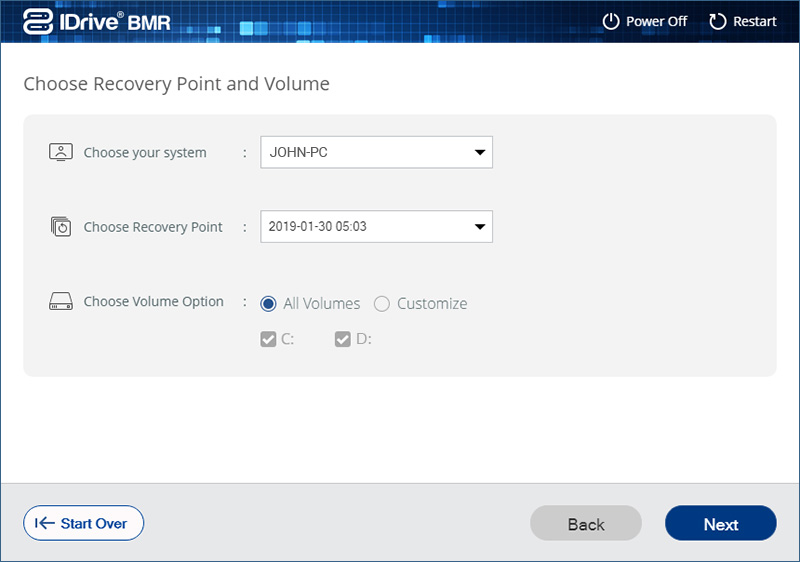Expand the recovery point 2019-01-30 dropdown
This screenshot has width=800, height=562.
click(x=376, y=226)
